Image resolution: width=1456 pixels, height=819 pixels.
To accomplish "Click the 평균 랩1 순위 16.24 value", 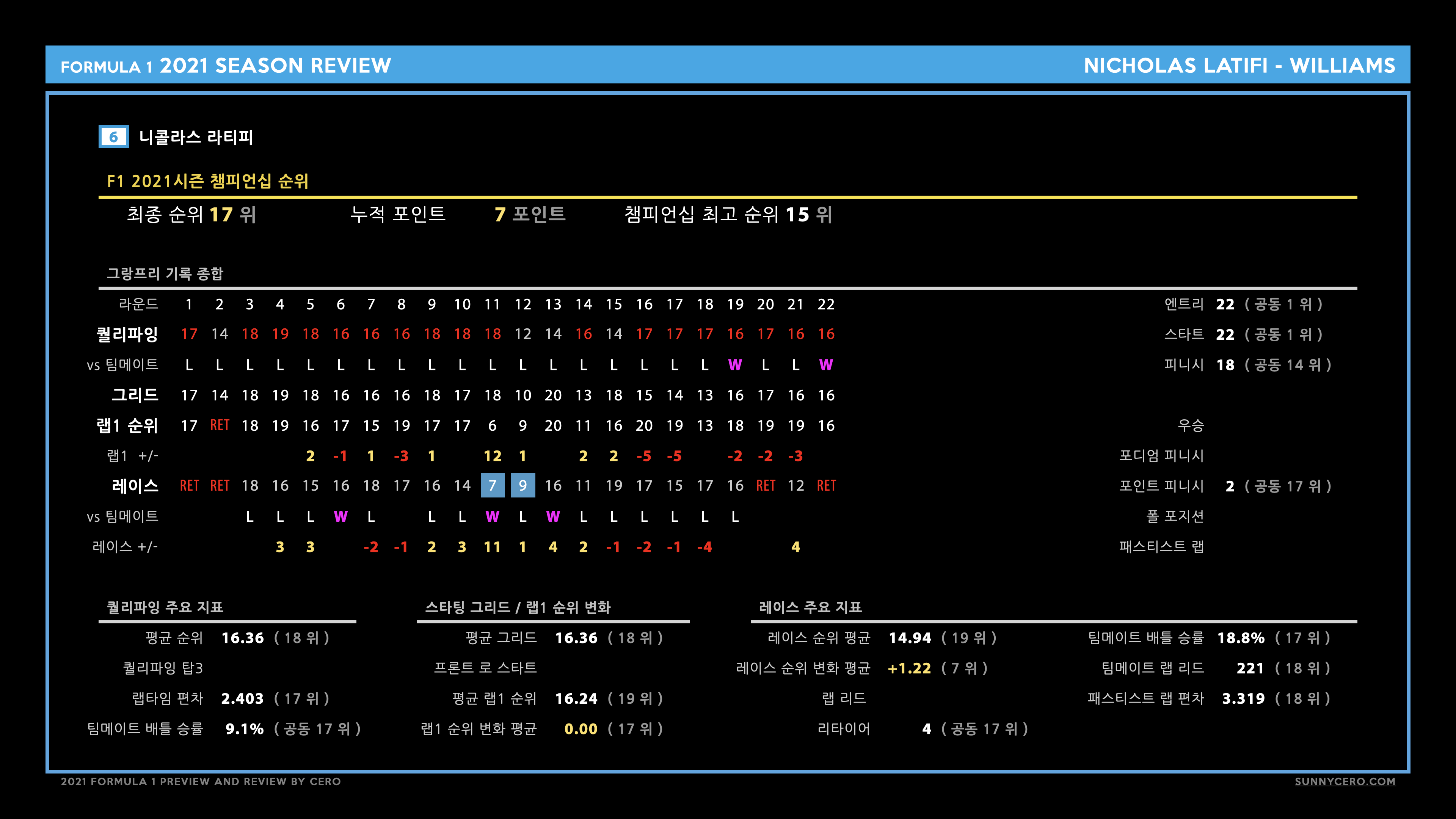I will (x=576, y=698).
